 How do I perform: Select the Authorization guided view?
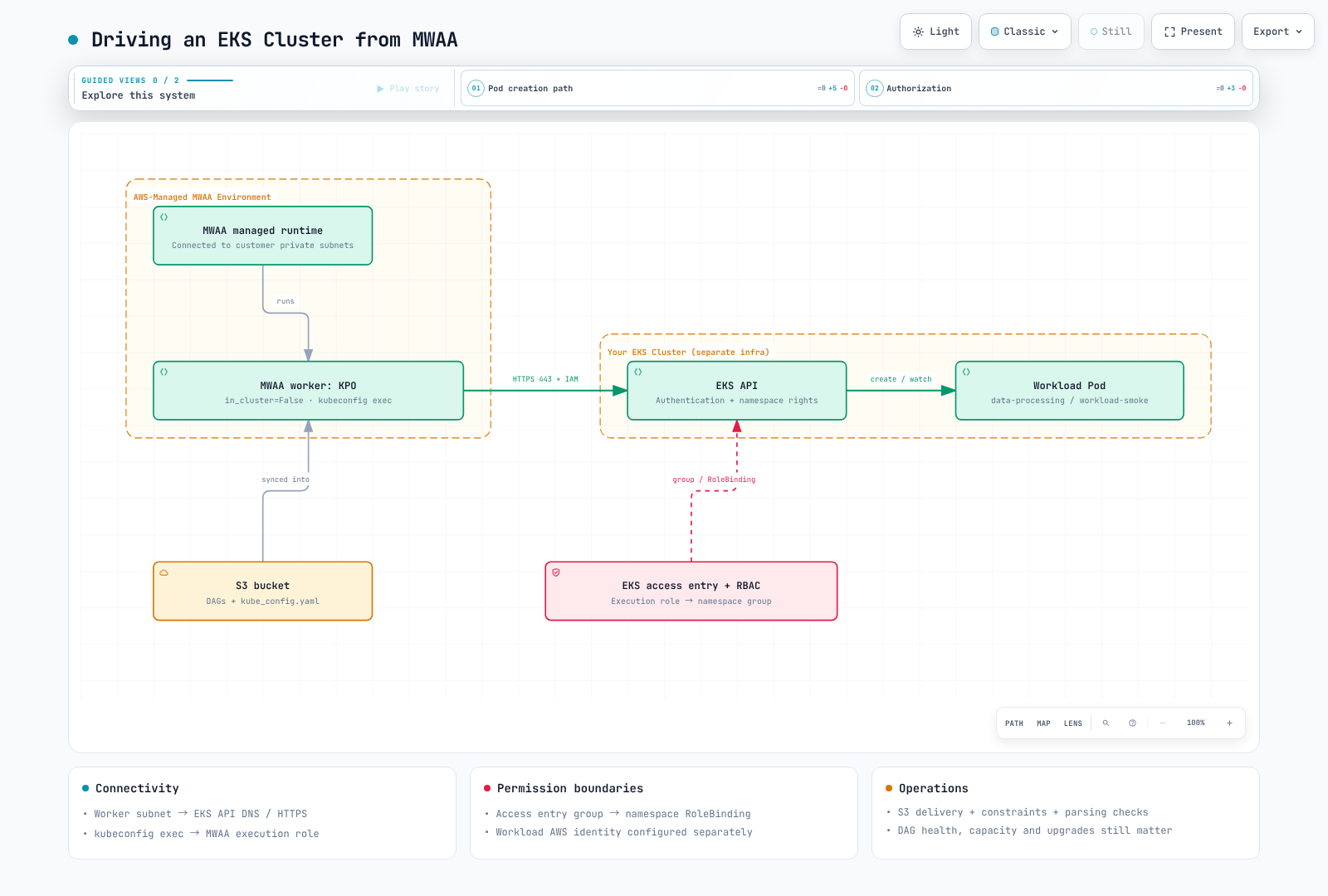[x=1056, y=88]
